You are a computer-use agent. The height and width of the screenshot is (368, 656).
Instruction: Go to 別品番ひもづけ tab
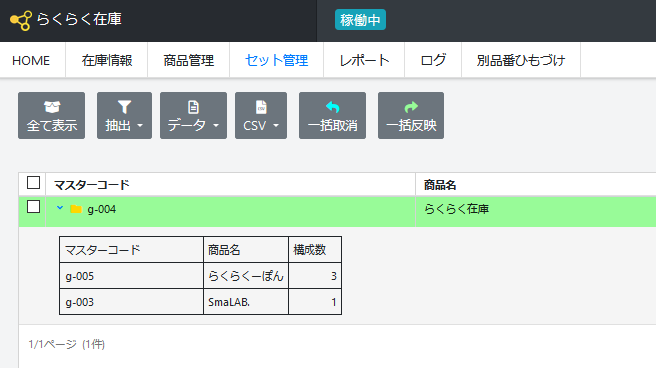[x=521, y=60]
